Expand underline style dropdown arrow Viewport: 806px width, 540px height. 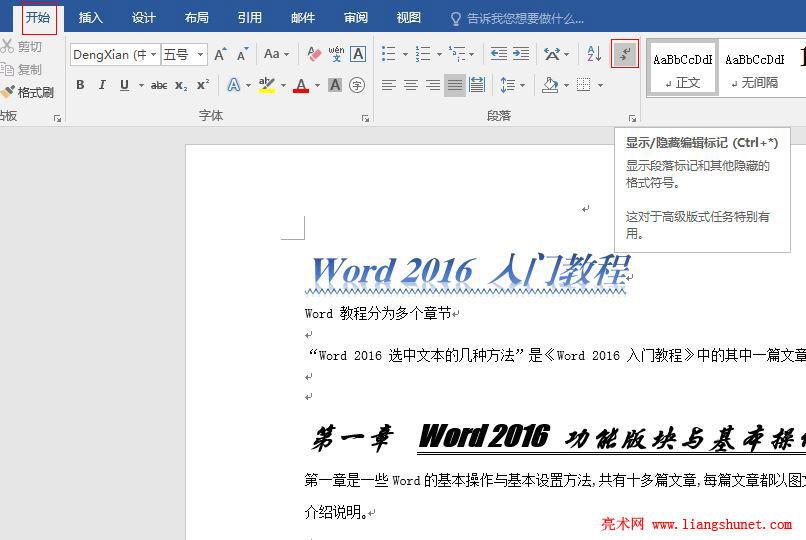tap(141, 85)
